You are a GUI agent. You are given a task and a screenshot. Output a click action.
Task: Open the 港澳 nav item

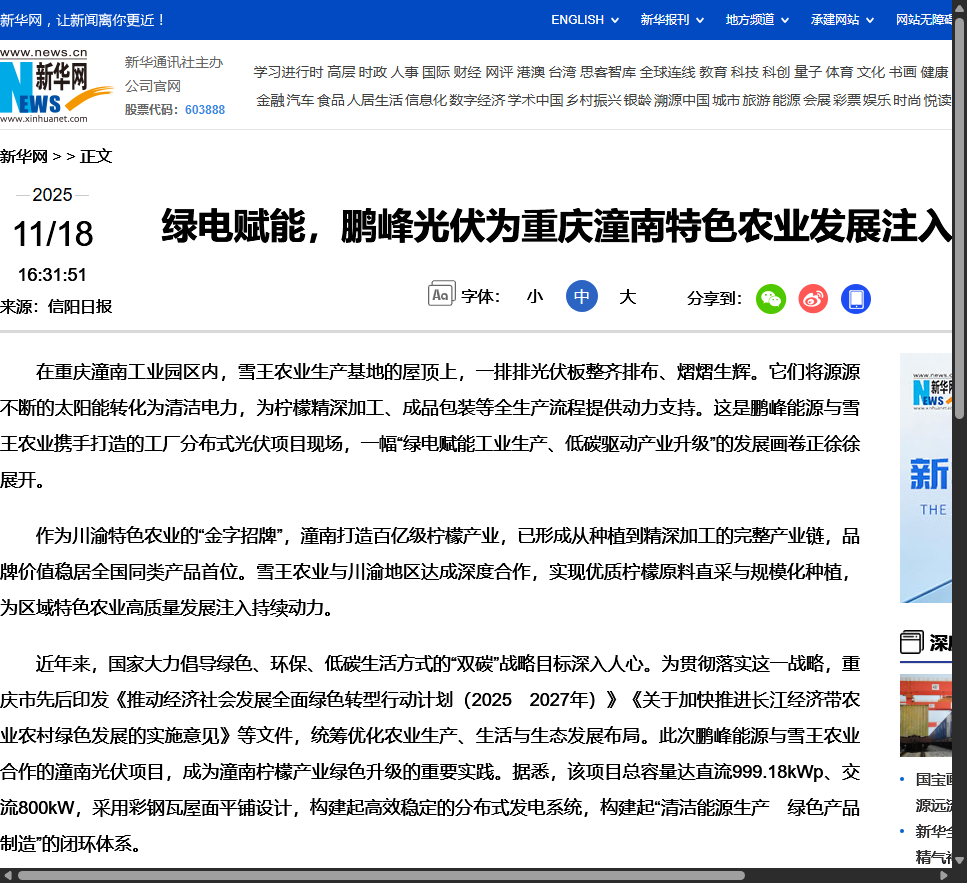point(531,72)
